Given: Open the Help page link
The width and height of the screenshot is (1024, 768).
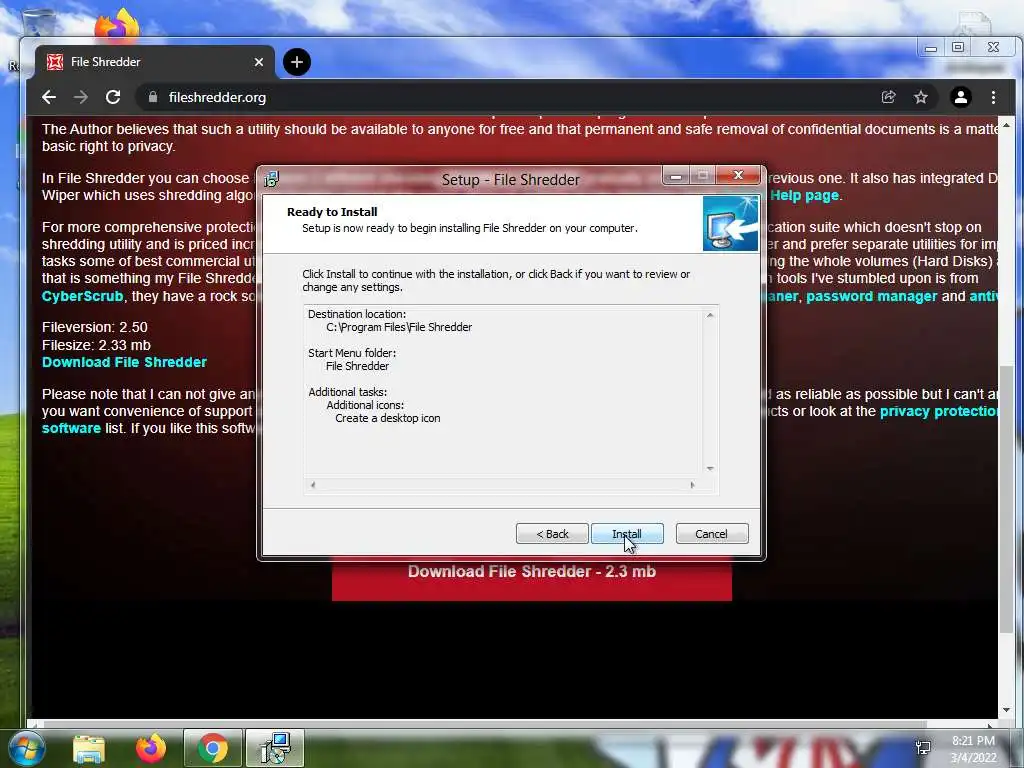Looking at the screenshot, I should (x=804, y=195).
